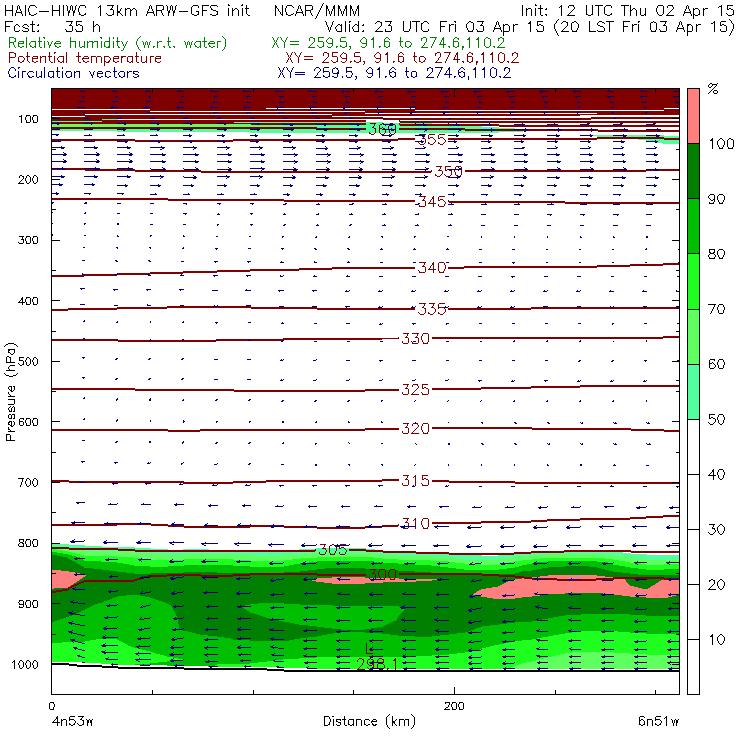
Task: Click the colorbar 100 tick label
Action: 721,143
